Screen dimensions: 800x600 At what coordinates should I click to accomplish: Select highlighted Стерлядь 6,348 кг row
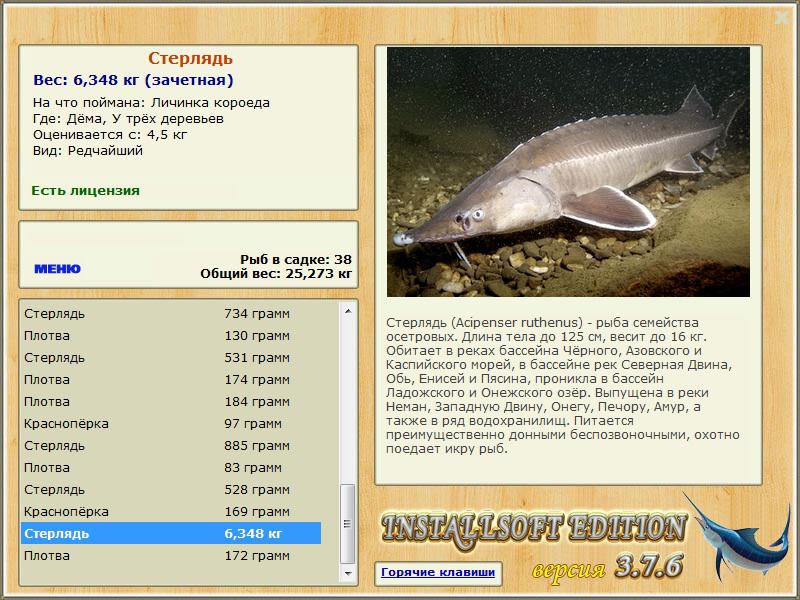click(x=171, y=533)
